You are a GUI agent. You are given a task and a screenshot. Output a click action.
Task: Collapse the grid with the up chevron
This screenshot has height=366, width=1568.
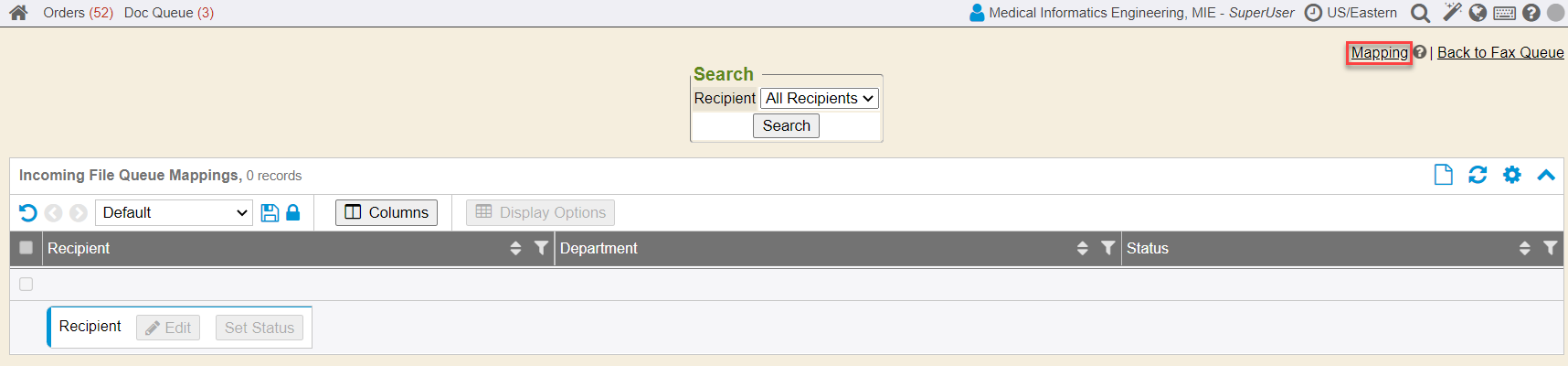coord(1546,175)
